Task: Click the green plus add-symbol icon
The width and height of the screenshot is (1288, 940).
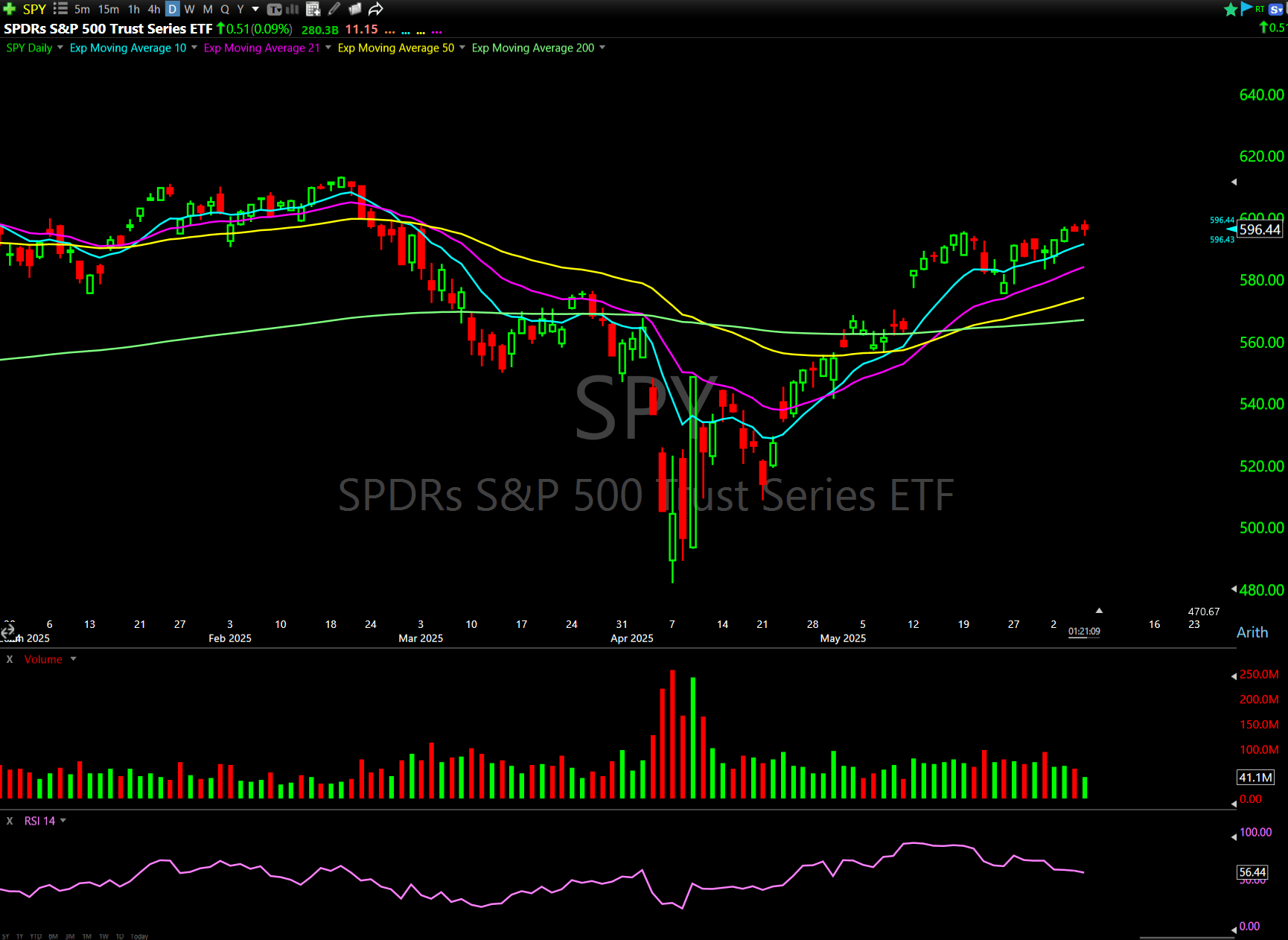Action: (x=9, y=9)
